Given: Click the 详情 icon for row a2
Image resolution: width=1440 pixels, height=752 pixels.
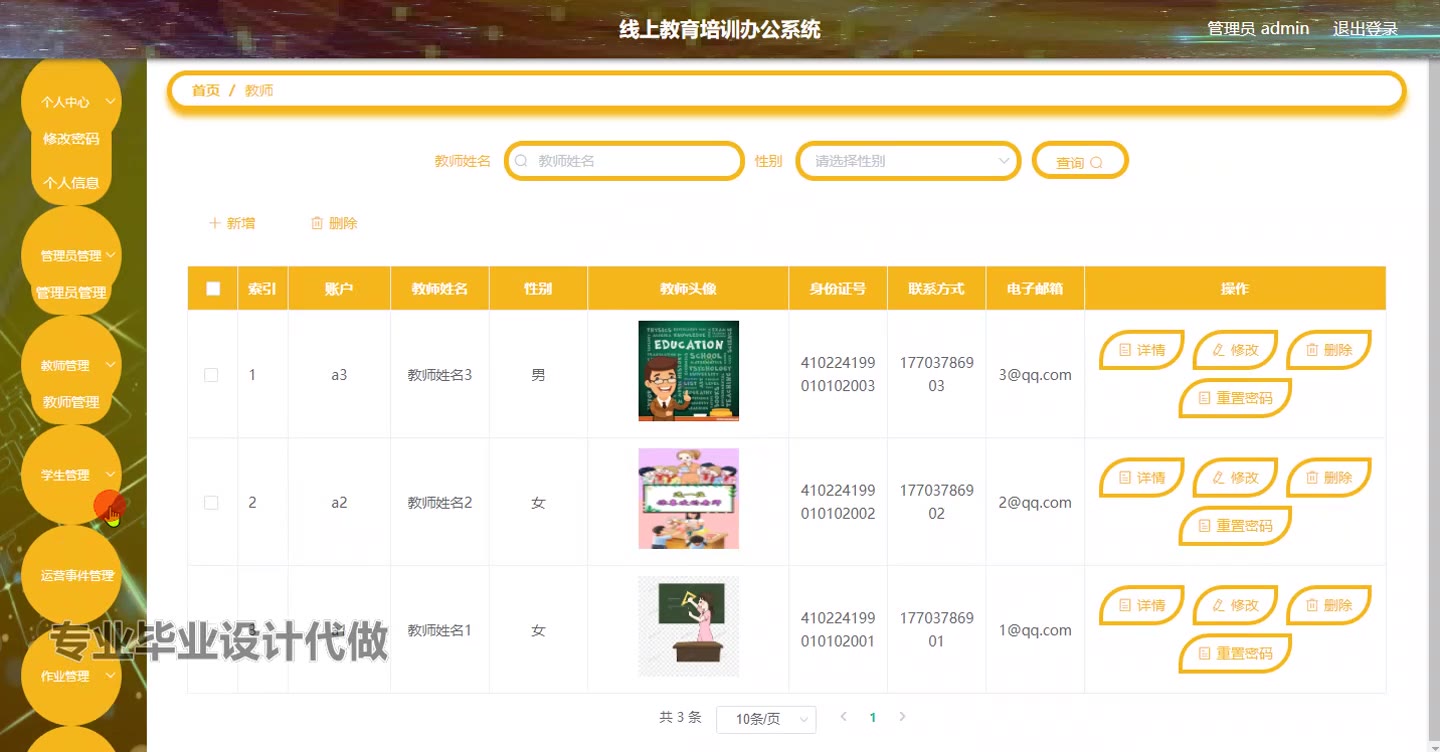Looking at the screenshot, I should tap(1125, 478).
